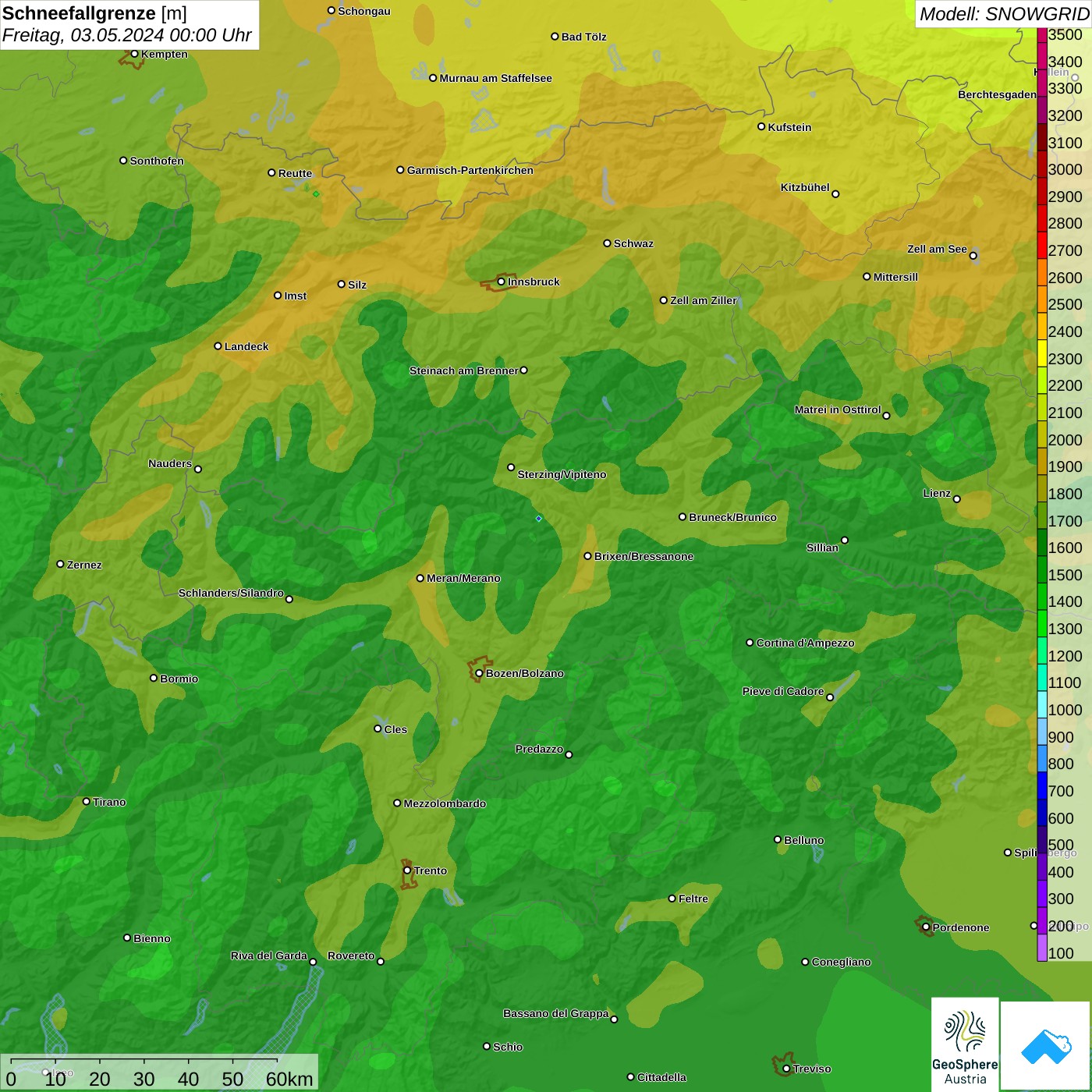This screenshot has width=1092, height=1092.
Task: Click the 'Reutte' label
Action: [x=295, y=173]
